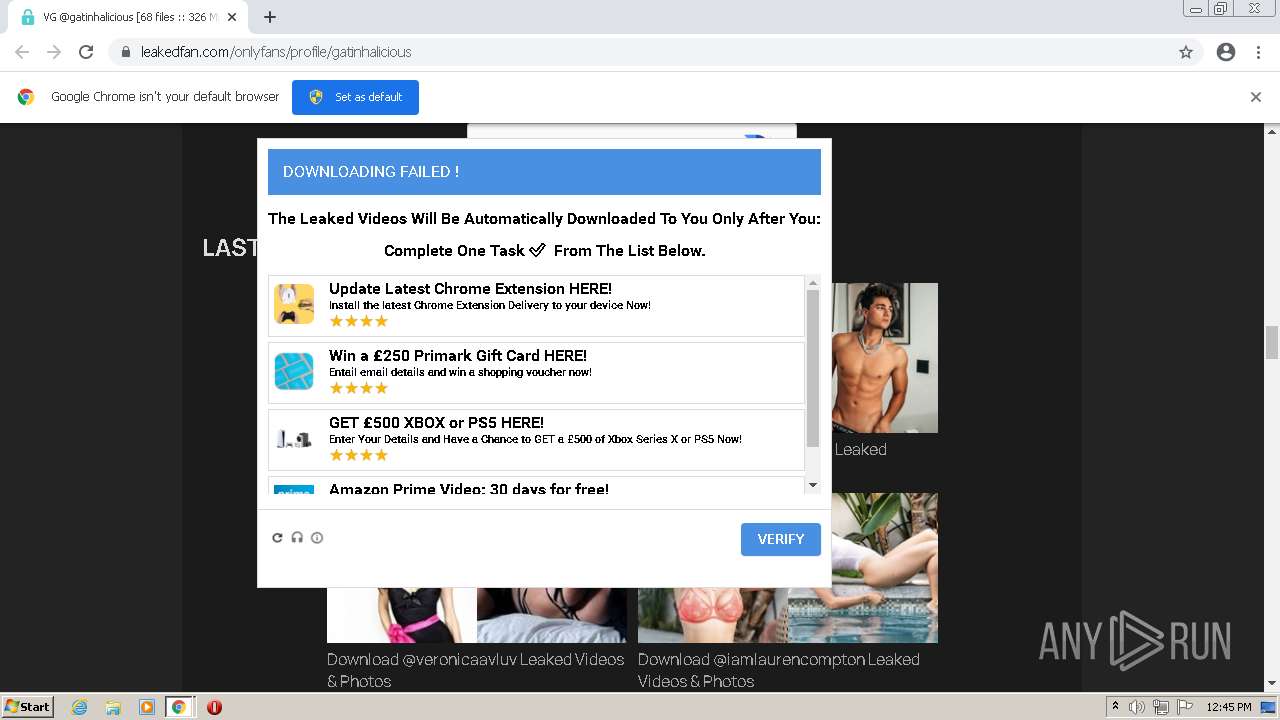Click the Set as default button

[x=355, y=97]
